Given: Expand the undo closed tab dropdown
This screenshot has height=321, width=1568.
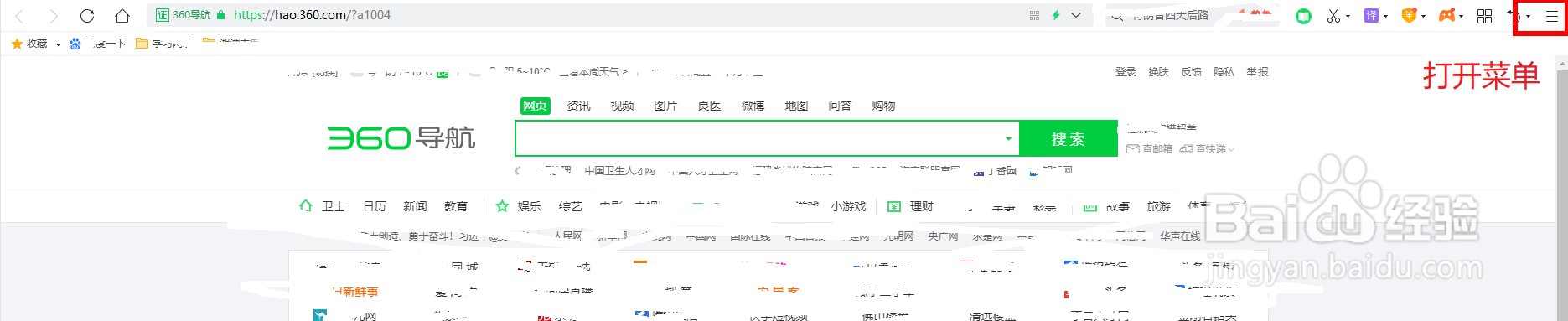Looking at the screenshot, I should click(1528, 17).
